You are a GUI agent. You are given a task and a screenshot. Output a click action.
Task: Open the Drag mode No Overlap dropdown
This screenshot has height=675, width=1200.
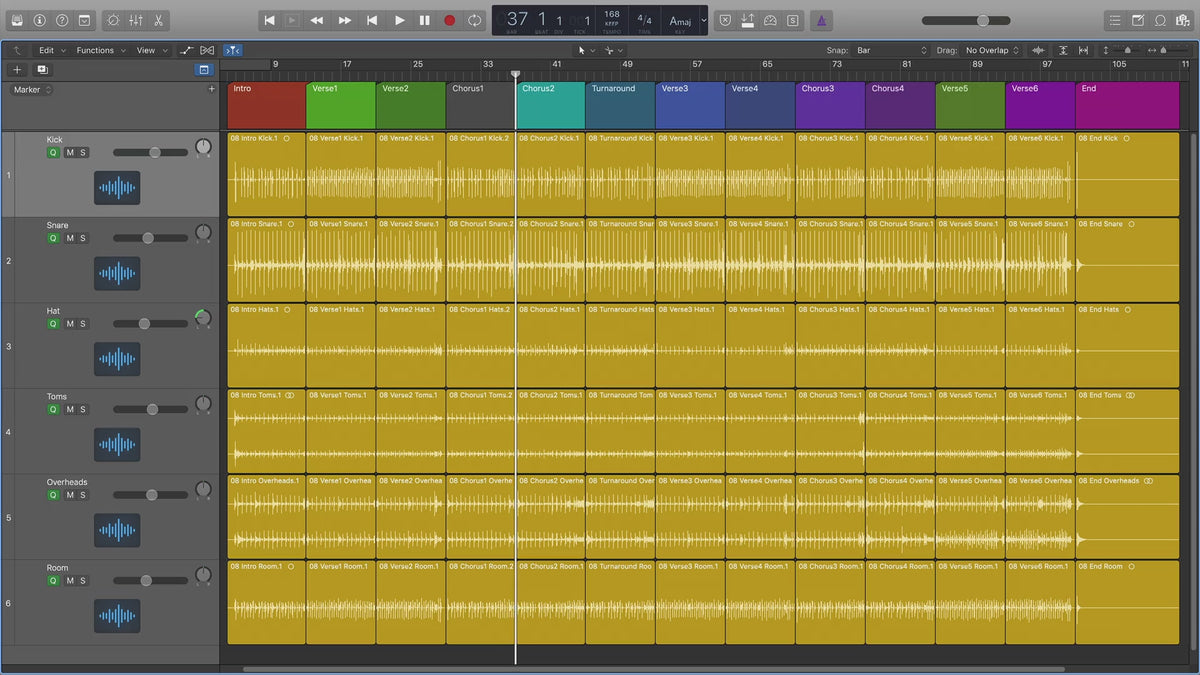click(x=992, y=50)
